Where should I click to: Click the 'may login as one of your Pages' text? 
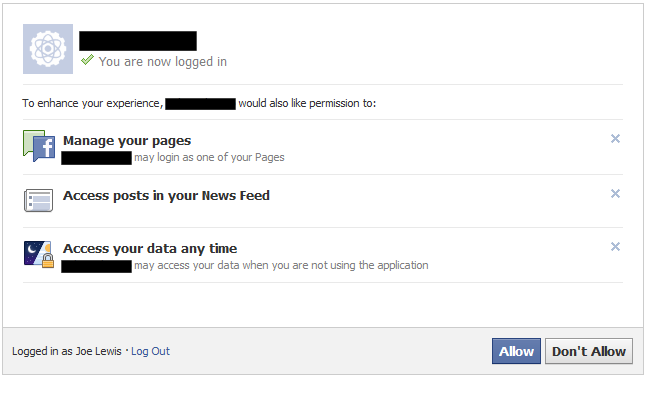tap(209, 158)
